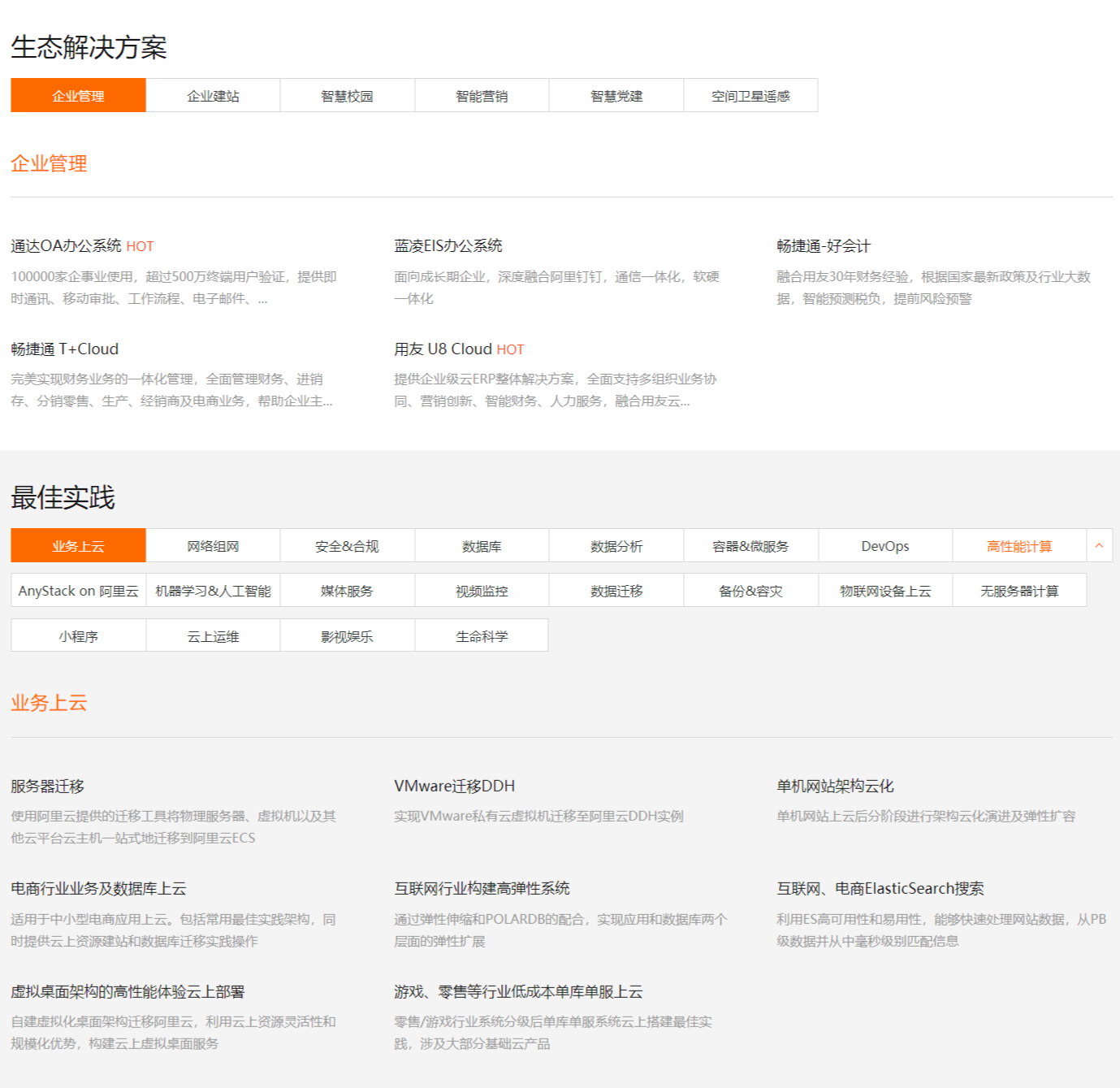The width and height of the screenshot is (1120, 1088).
Task: Click the orange 企业管理 subsection heading
Action: pos(49,163)
